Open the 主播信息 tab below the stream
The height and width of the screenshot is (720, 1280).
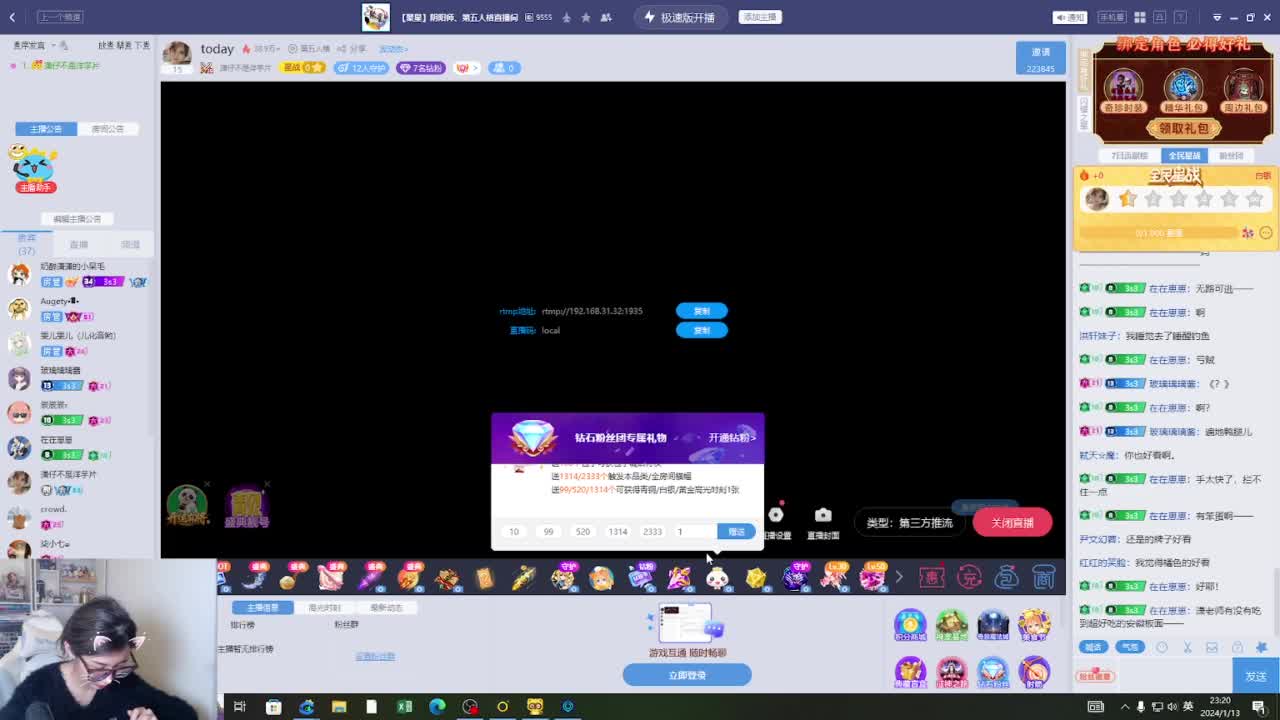pos(263,608)
